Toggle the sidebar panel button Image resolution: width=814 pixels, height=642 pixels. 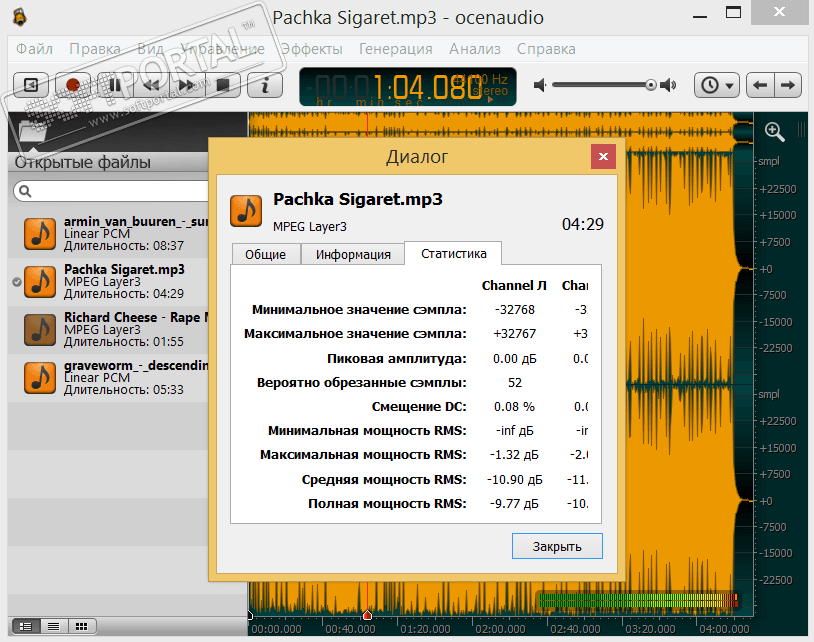coord(31,85)
